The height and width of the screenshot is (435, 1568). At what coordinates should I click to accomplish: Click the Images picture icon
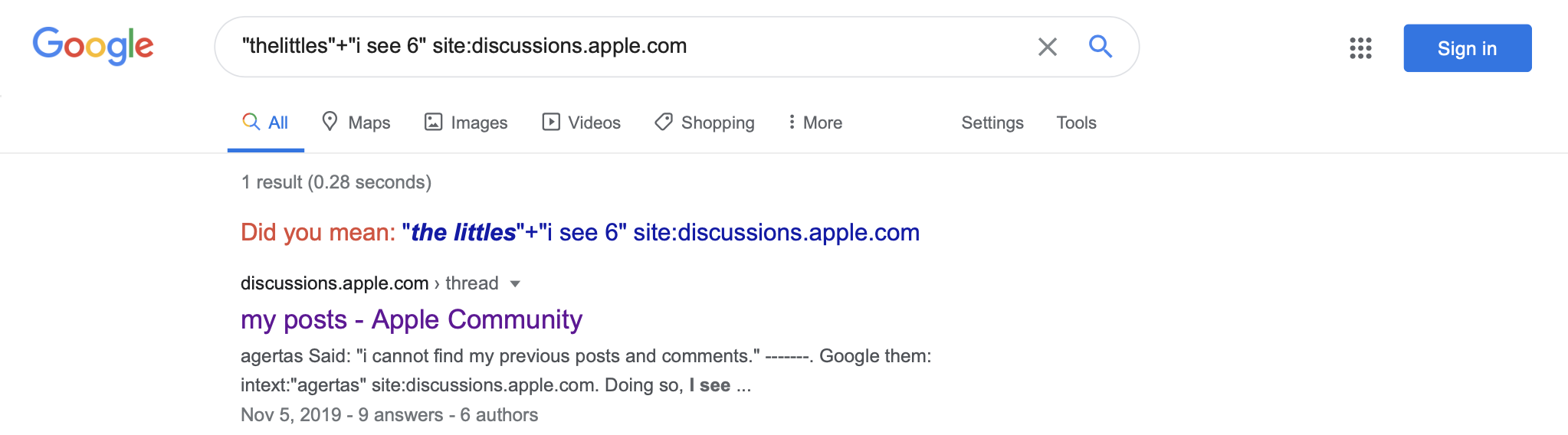[x=434, y=122]
